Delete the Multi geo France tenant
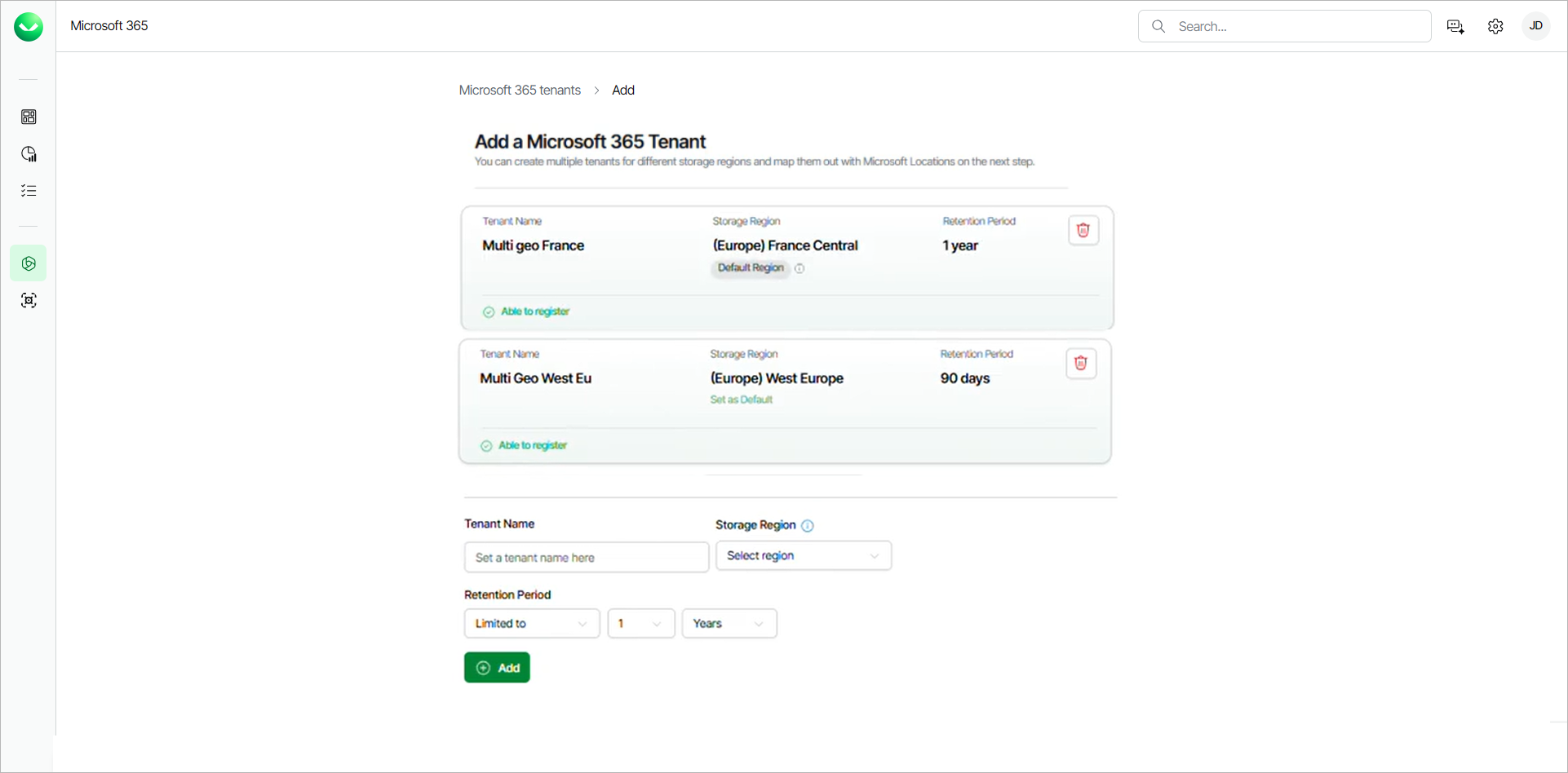The image size is (1568, 773). pos(1083,230)
